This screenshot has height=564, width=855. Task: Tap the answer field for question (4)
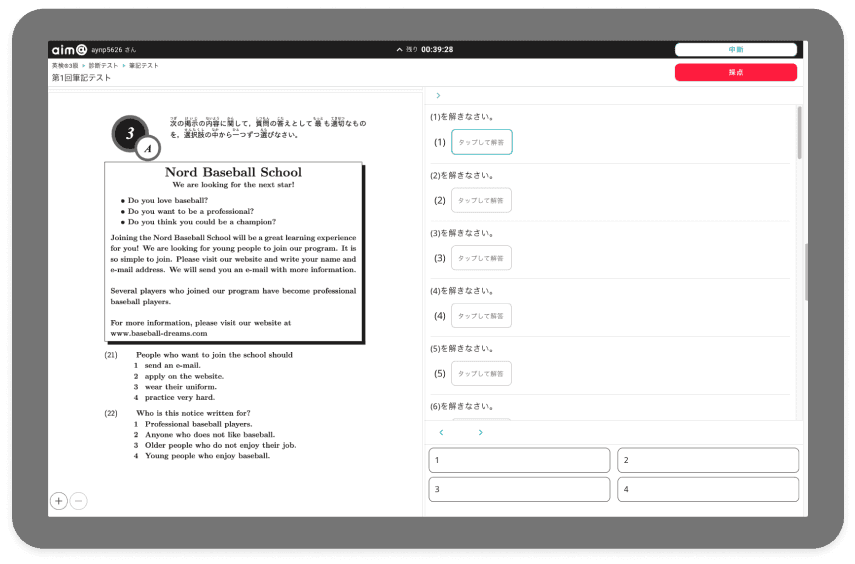(x=481, y=316)
